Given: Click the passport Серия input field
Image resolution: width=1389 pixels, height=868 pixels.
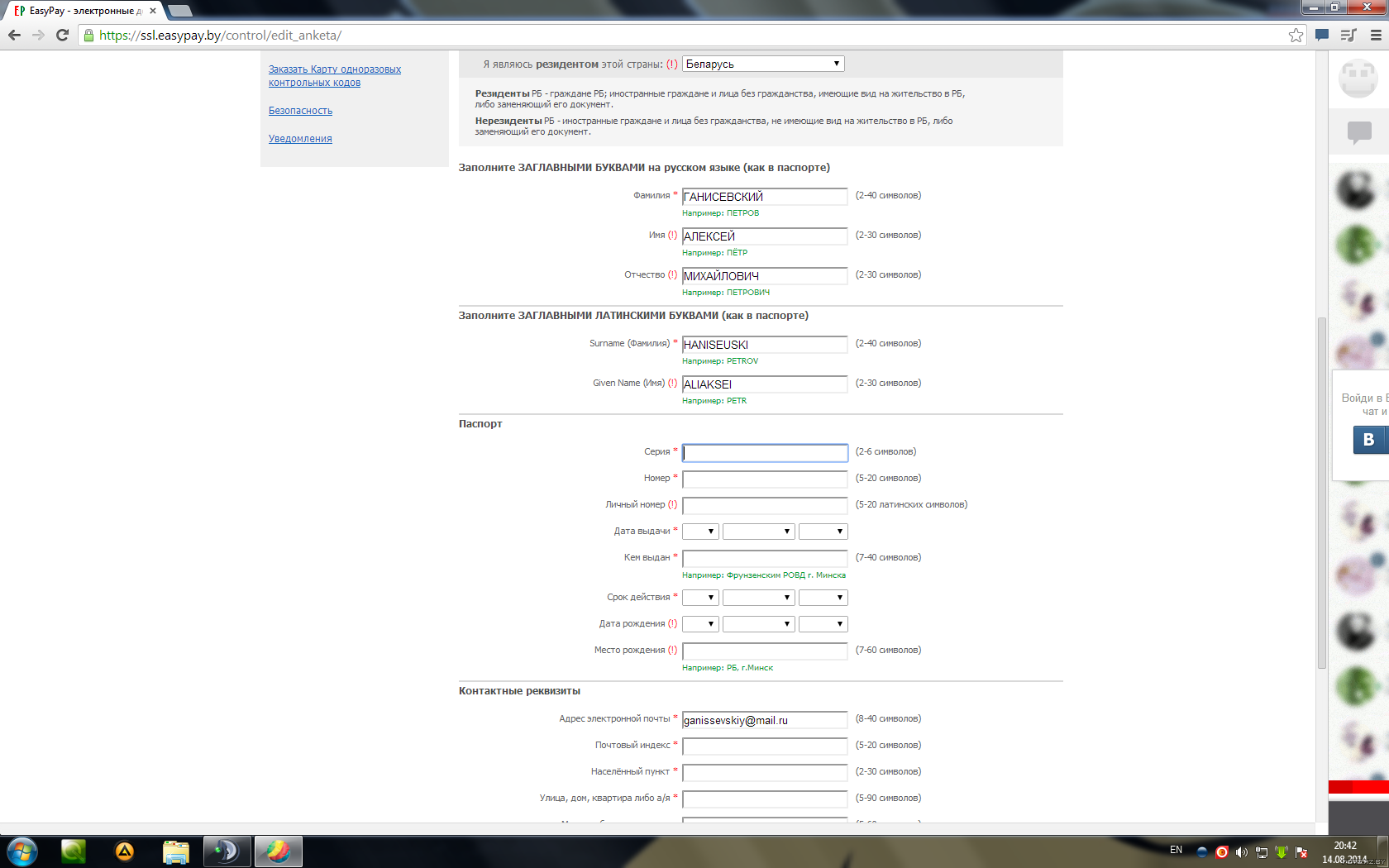Looking at the screenshot, I should [765, 453].
